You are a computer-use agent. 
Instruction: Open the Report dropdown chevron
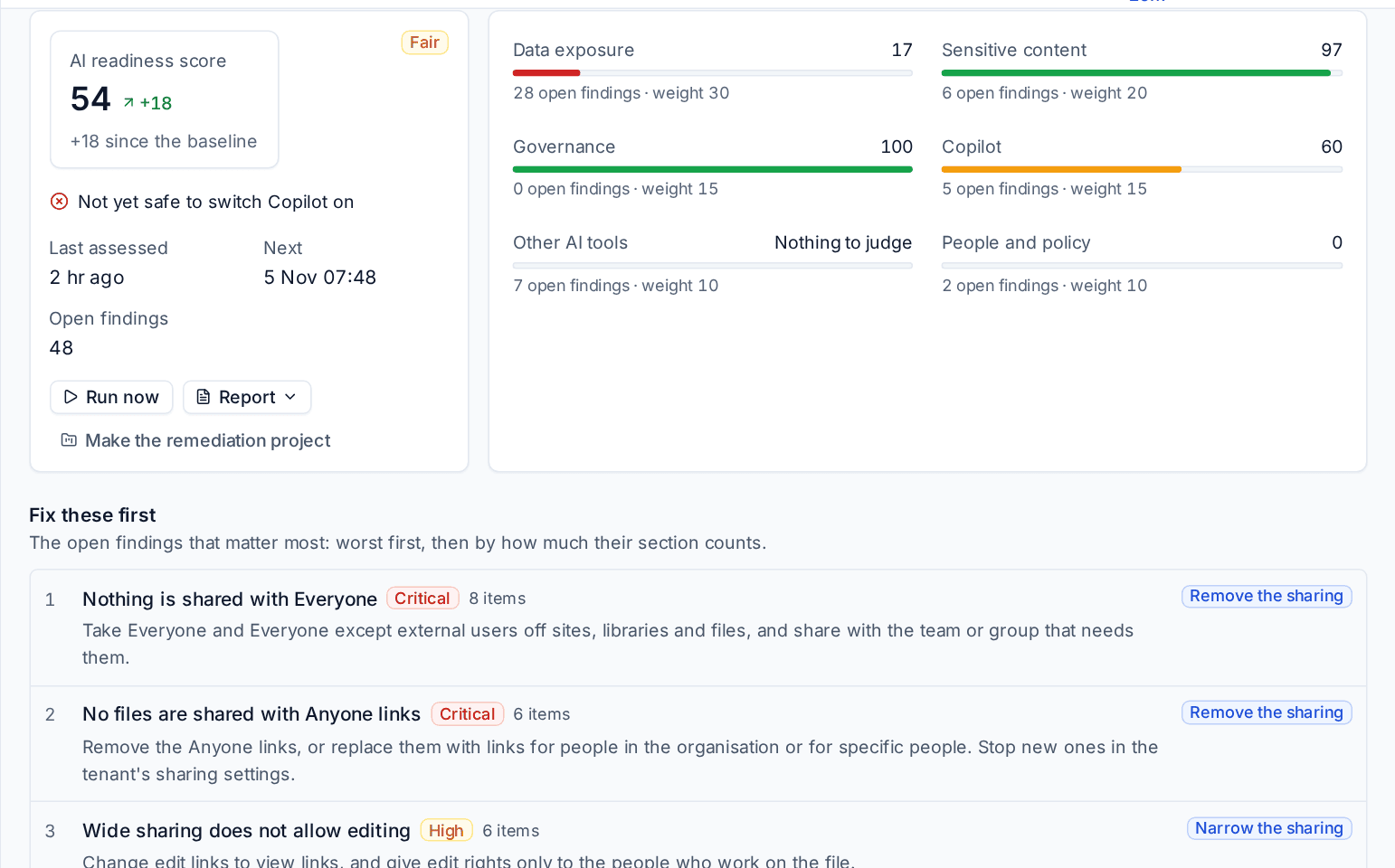coord(290,397)
